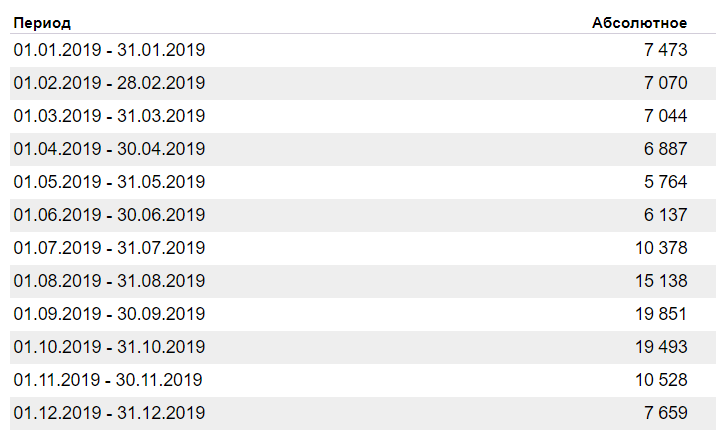This screenshot has height=441, width=716.
Task: Select the value 5 764 cell
Action: tap(666, 181)
